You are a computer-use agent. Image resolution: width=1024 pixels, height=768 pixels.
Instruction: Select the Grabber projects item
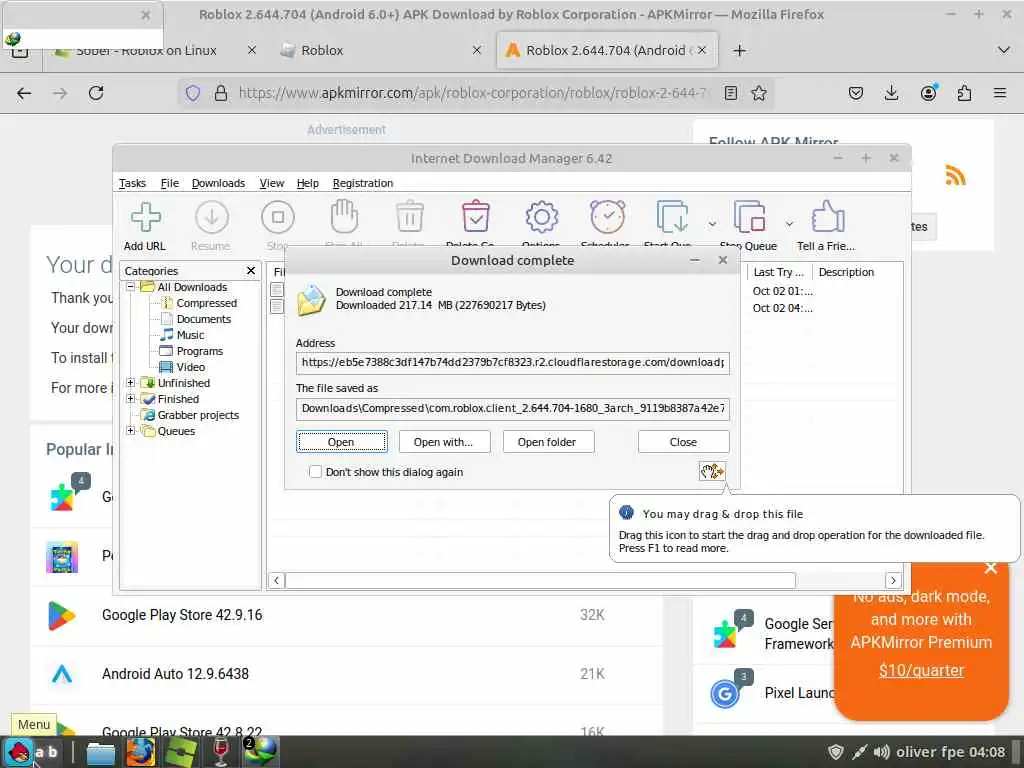pos(198,415)
